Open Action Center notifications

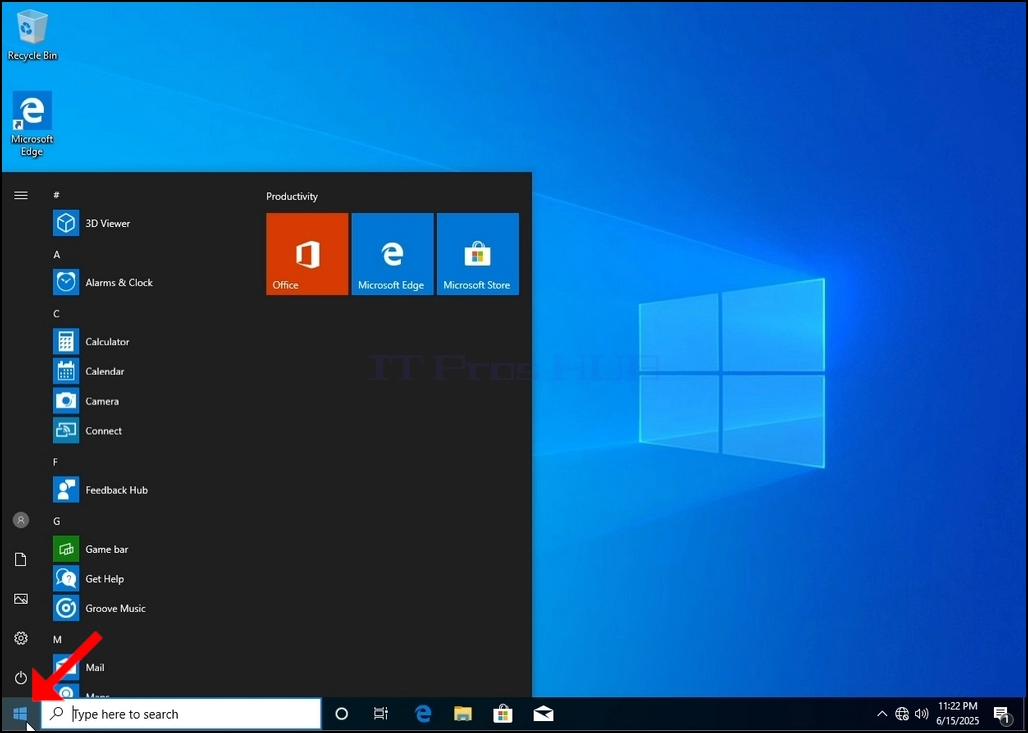(x=1002, y=714)
